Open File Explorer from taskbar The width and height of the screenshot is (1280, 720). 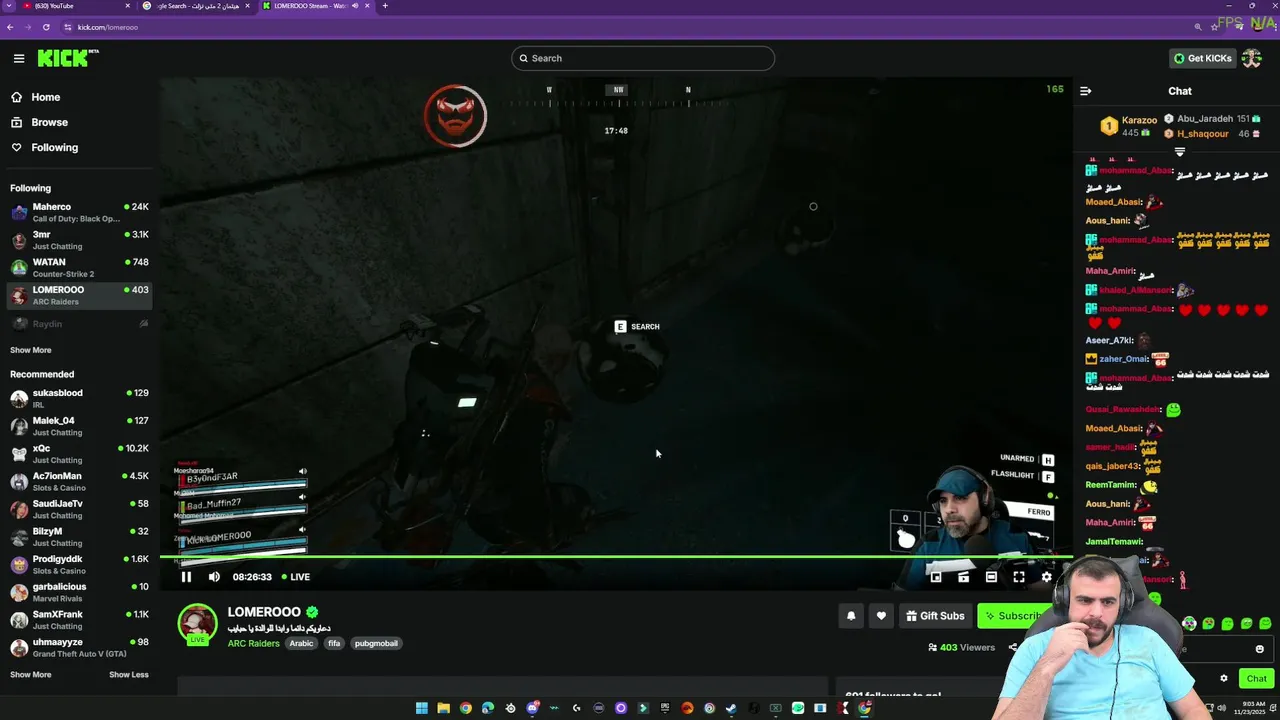(x=444, y=708)
